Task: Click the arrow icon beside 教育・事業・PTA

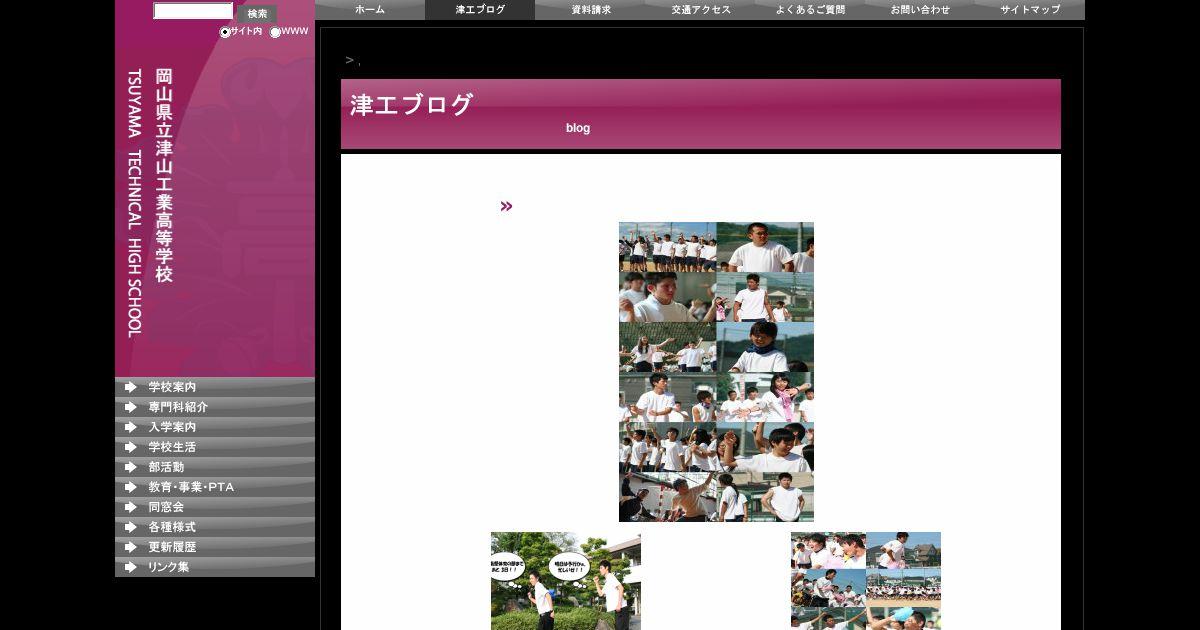Action: 130,487
